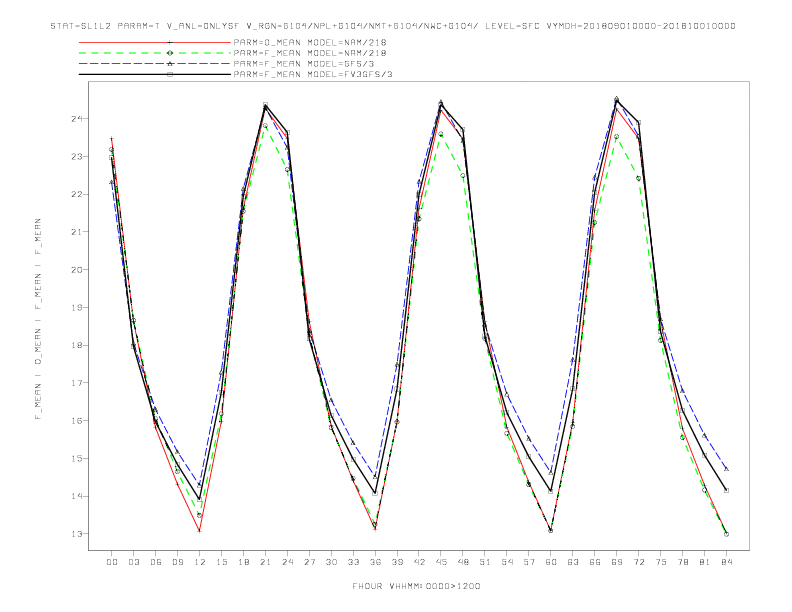Screen dimensions: 792x612
Task: Click y-axis tick label 23
Action: [78, 157]
